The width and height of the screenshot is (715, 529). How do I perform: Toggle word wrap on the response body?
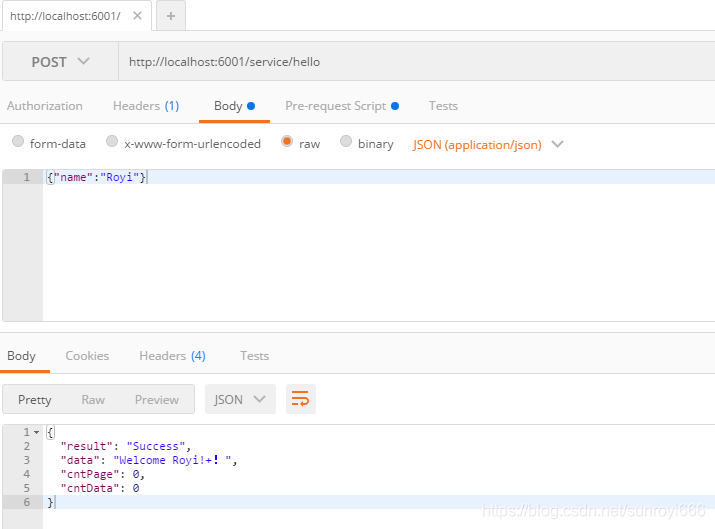tap(301, 399)
